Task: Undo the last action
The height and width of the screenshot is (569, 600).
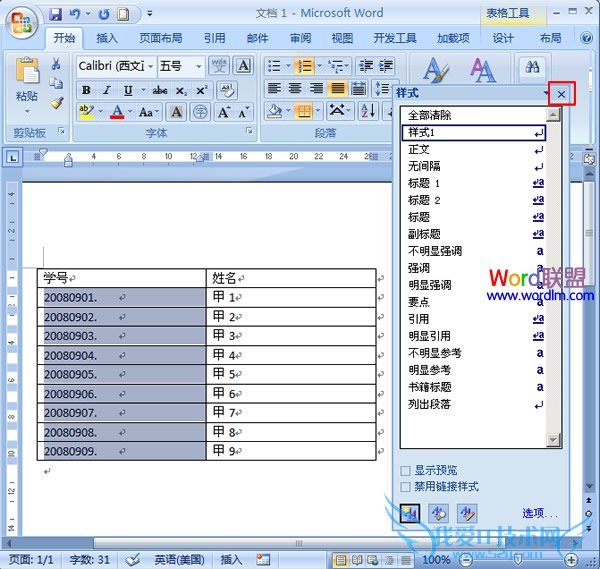Action: point(75,14)
